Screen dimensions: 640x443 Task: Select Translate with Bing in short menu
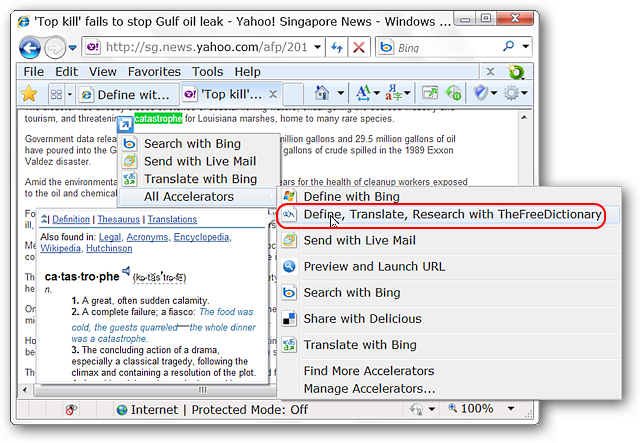[x=199, y=179]
